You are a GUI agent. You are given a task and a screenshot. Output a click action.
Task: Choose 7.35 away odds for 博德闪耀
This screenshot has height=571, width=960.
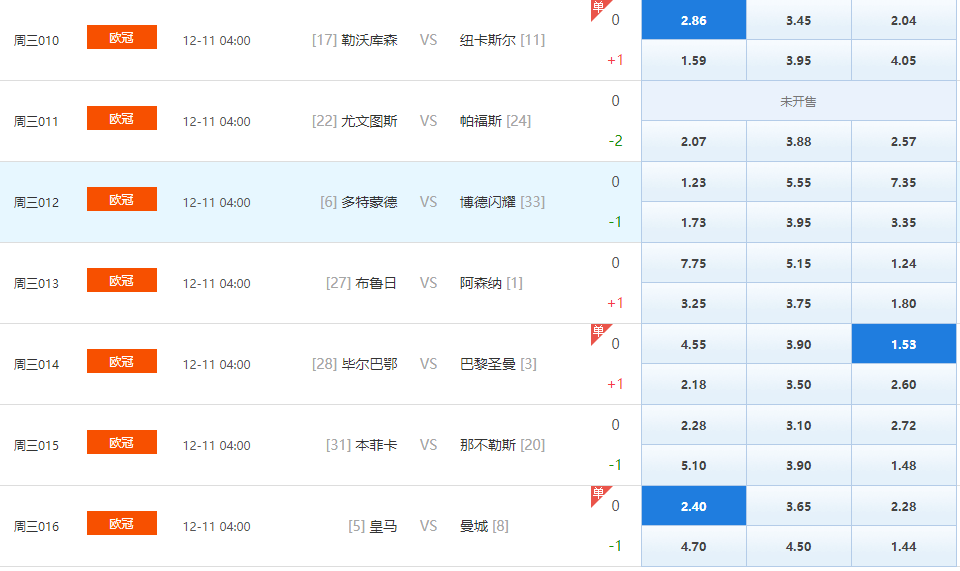(x=903, y=182)
